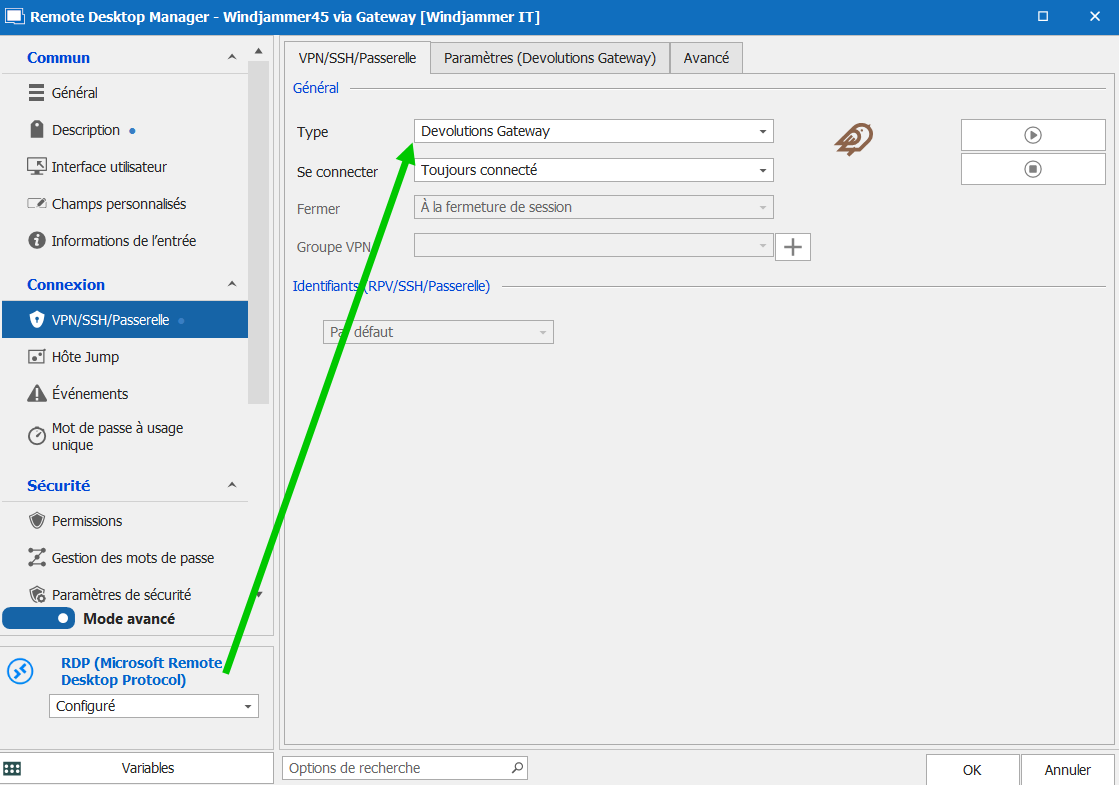Switch to Paramètres (Devolutions Gateway) tab
1119x785 pixels.
coord(549,58)
